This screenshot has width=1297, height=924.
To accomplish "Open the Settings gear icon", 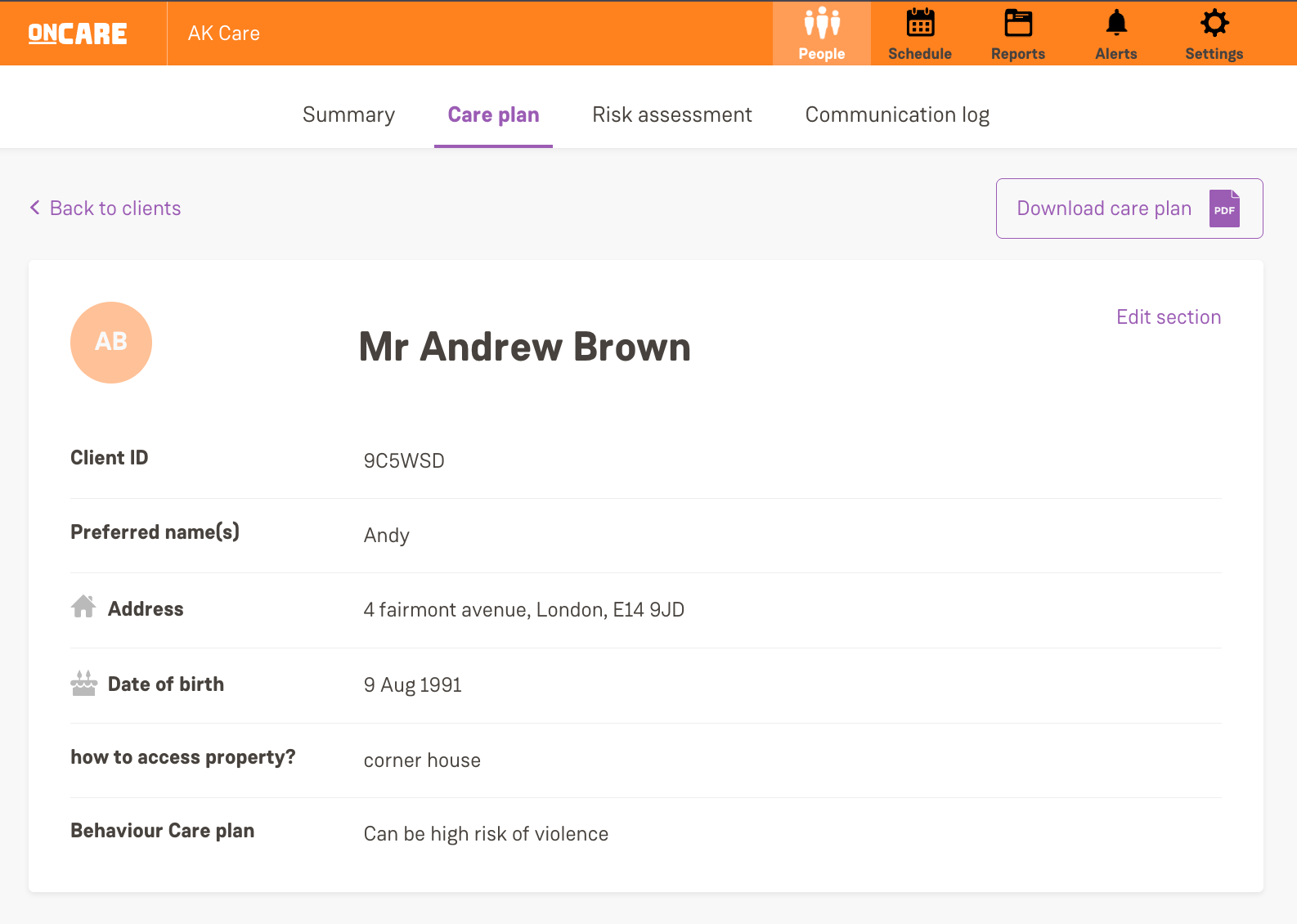I will point(1214,24).
